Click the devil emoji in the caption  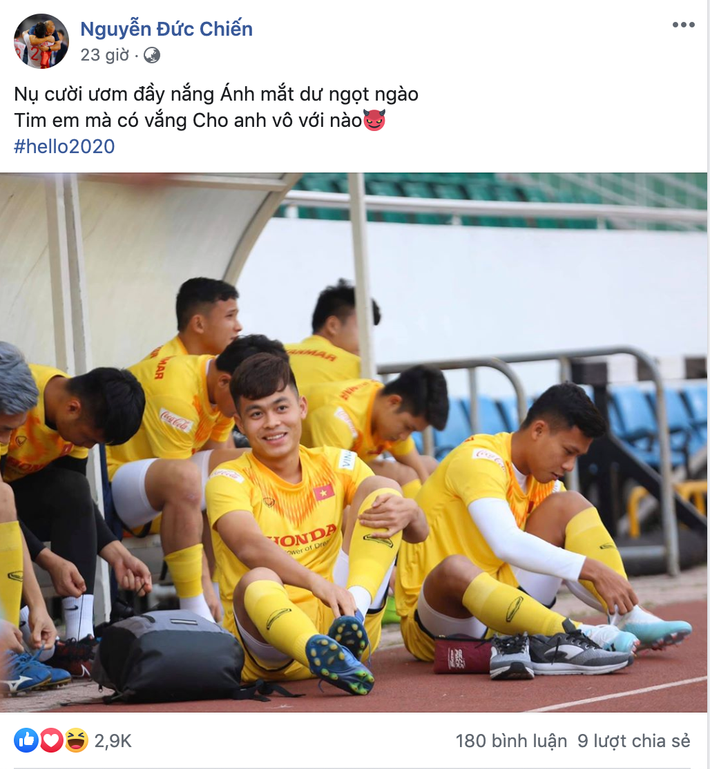[x=374, y=120]
